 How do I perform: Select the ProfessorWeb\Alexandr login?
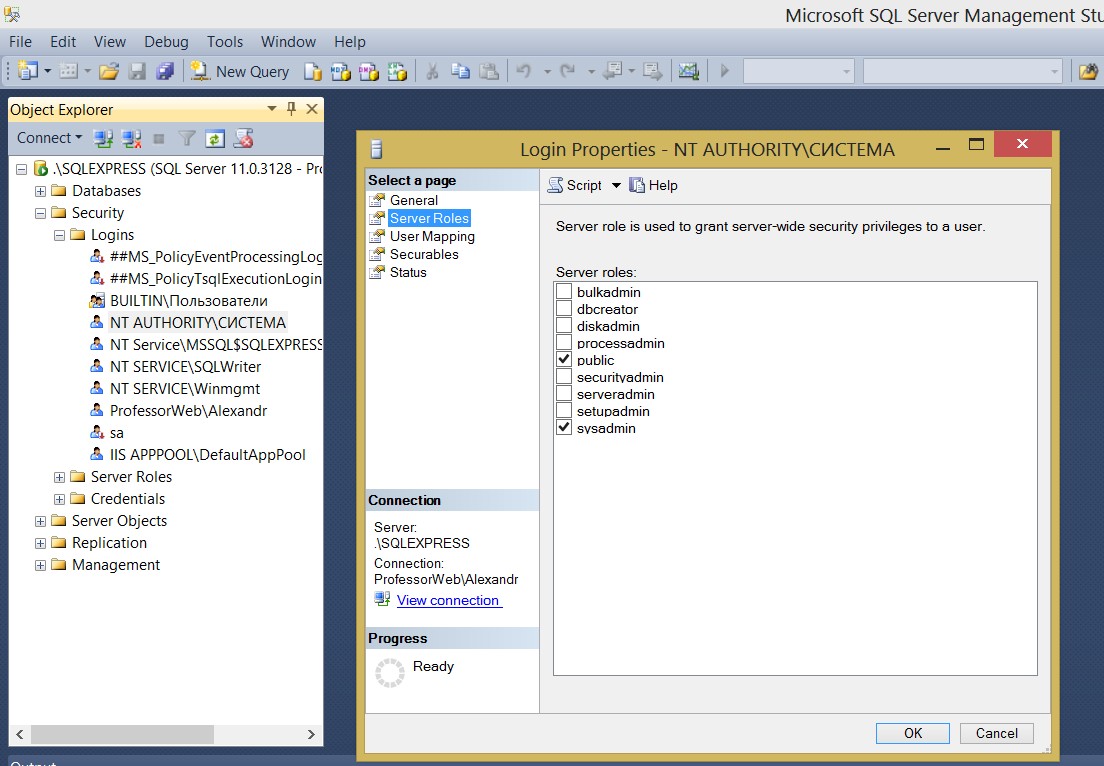(188, 411)
